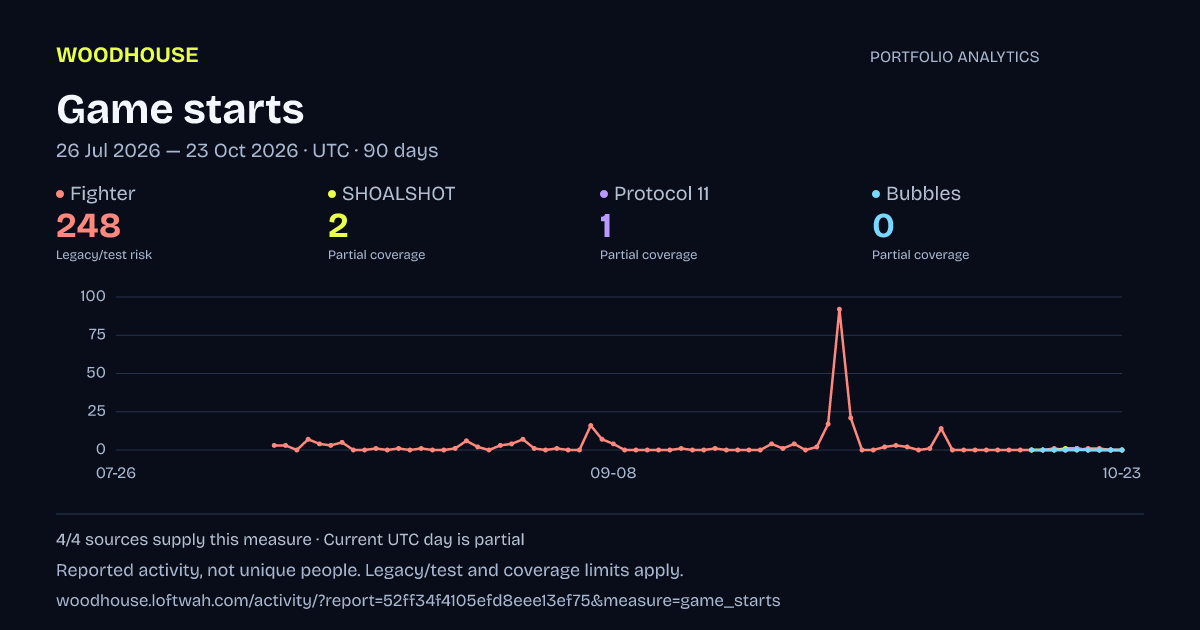Click the 4/4 sources supply this measure note
The image size is (1200, 630).
coord(184,540)
